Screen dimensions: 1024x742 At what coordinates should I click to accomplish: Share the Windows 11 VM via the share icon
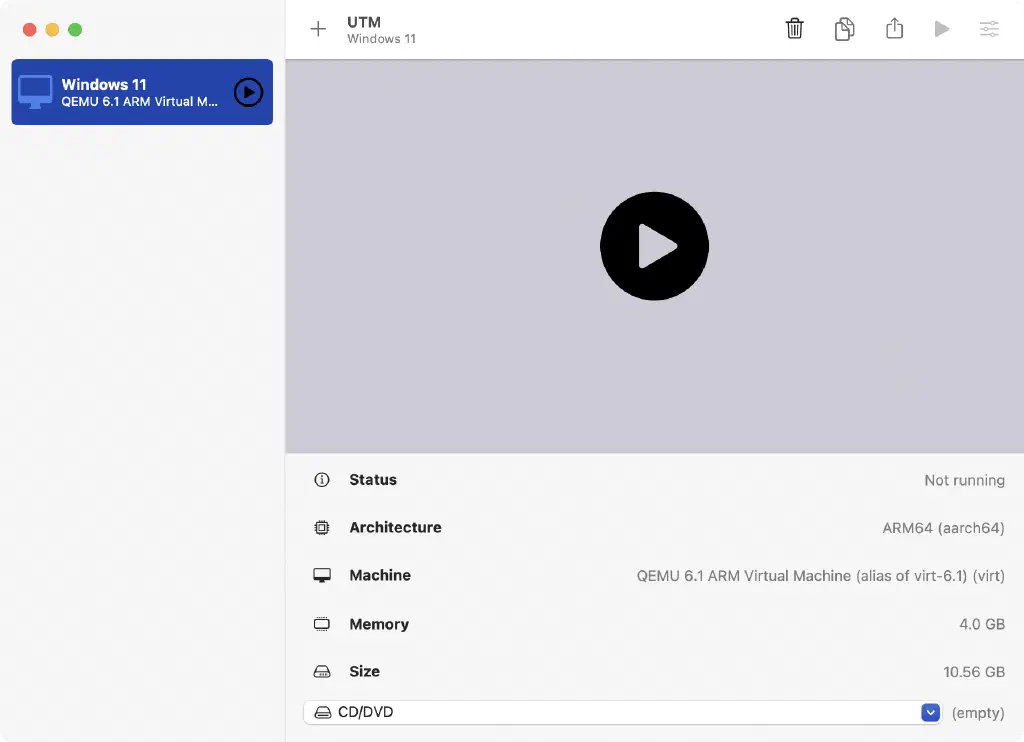pos(894,29)
